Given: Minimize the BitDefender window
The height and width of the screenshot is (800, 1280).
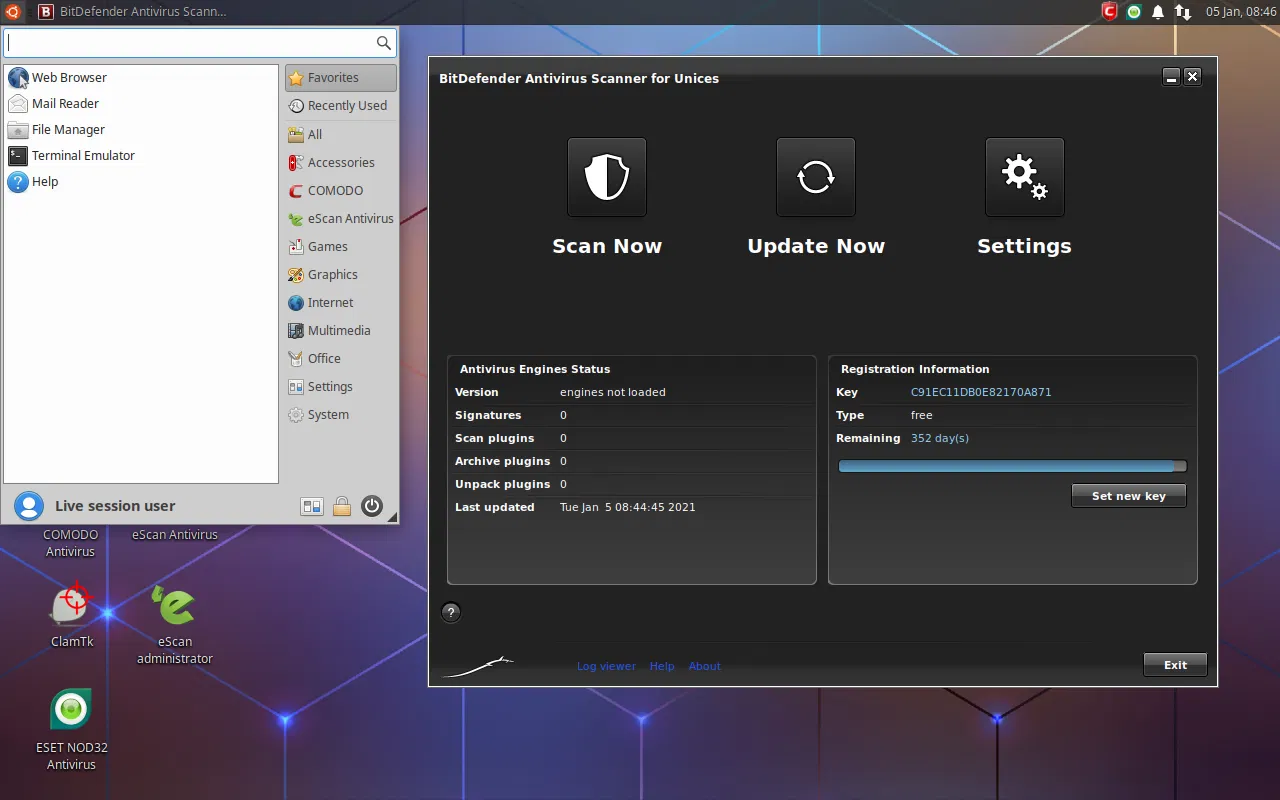Looking at the screenshot, I should pyautogui.click(x=1171, y=77).
